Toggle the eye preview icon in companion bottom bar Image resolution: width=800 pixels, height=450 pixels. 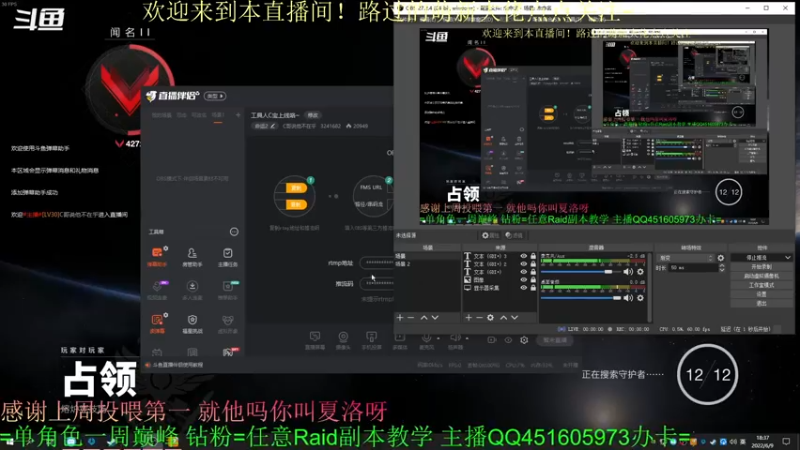coord(508,340)
